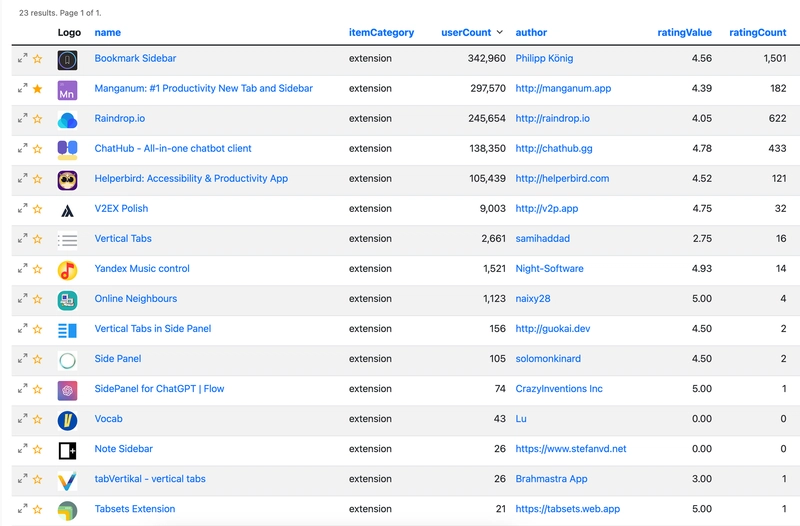Image resolution: width=800 pixels, height=526 pixels.
Task: Select the 342,960 userCount cell
Action: (x=486, y=58)
